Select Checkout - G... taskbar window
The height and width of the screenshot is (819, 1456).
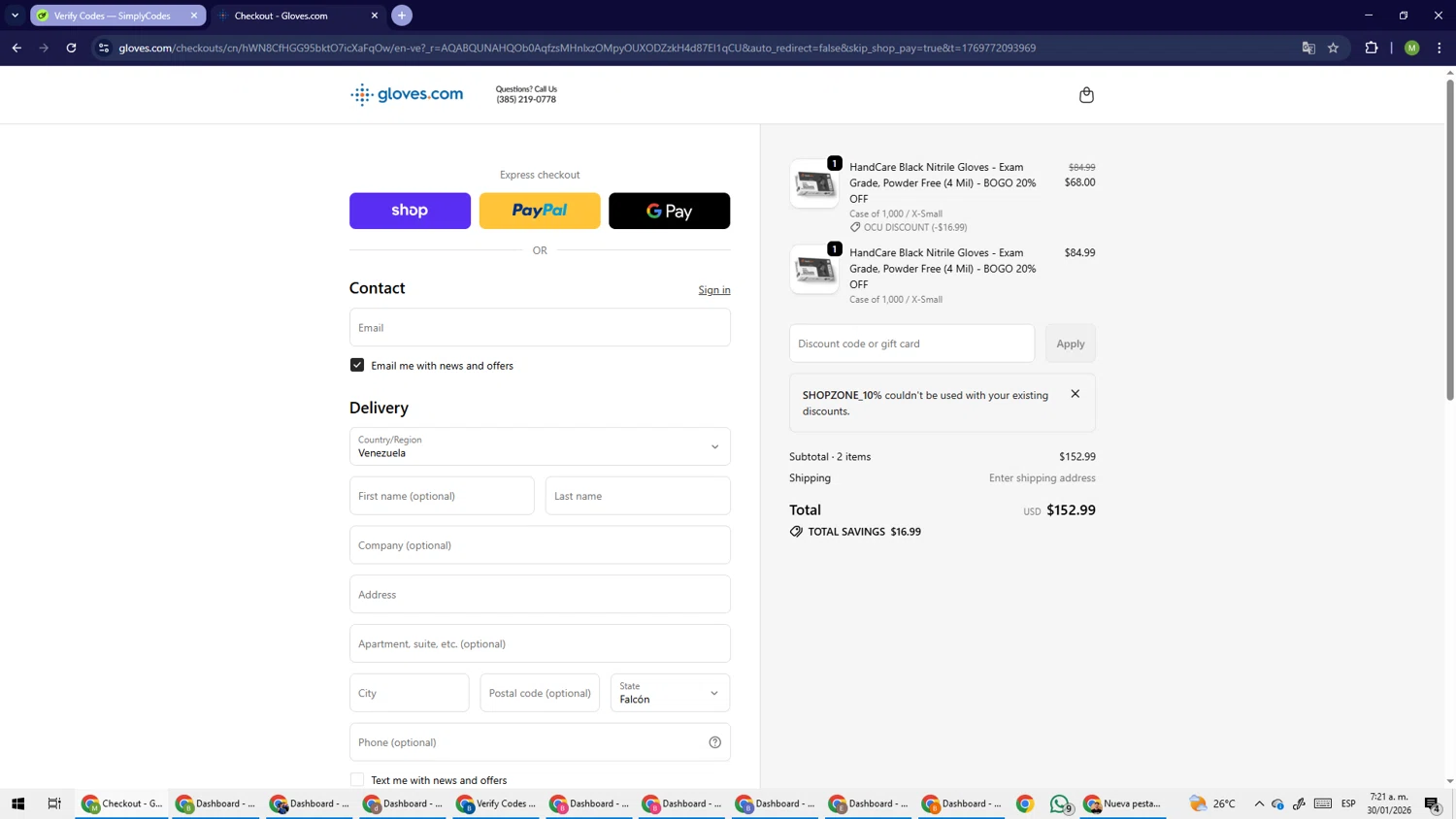point(121,803)
